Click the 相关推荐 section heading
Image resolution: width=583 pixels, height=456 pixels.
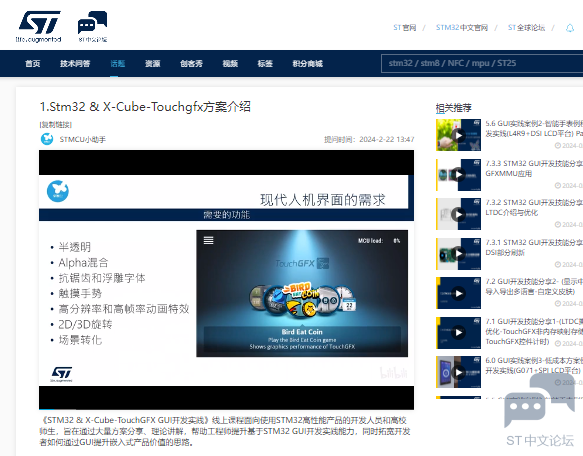[454, 108]
